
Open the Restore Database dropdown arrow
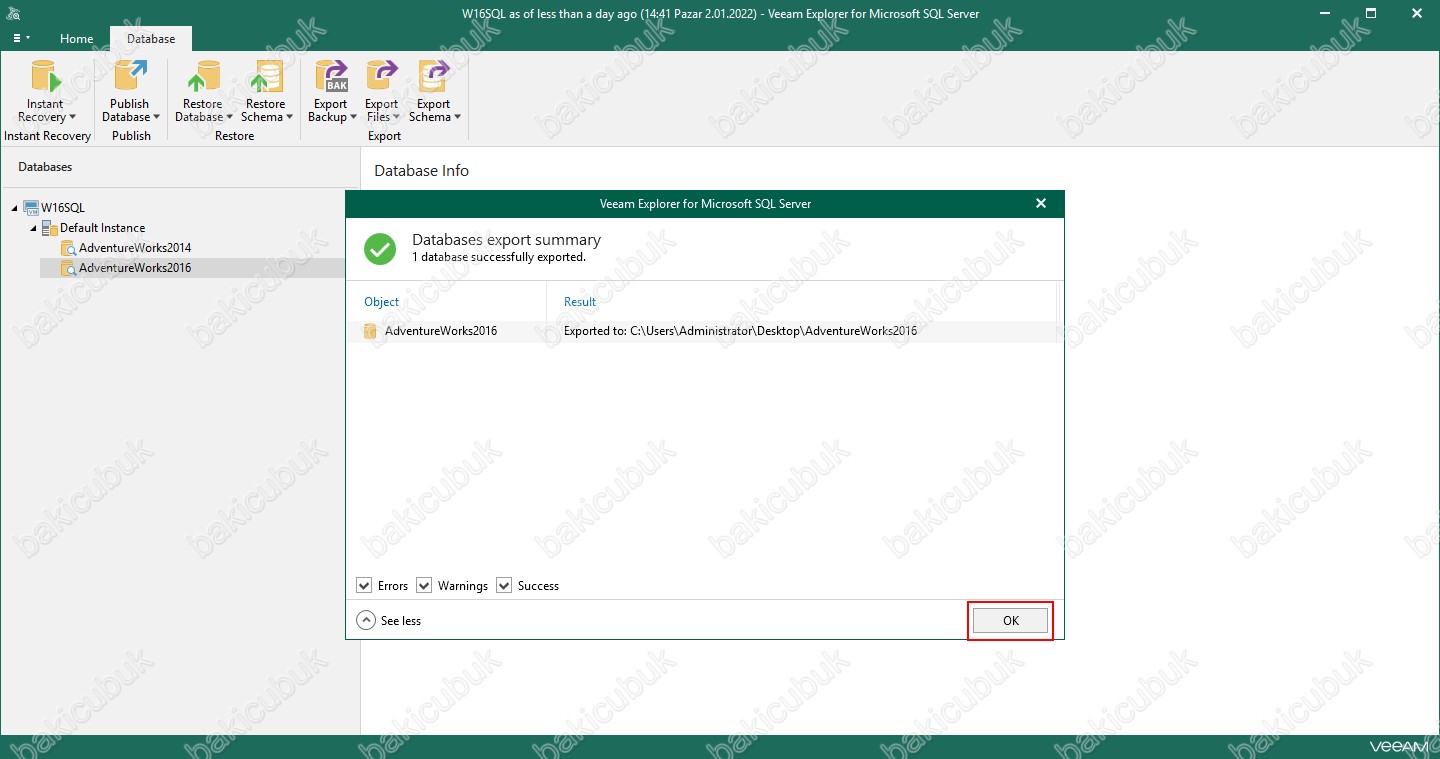pos(229,118)
